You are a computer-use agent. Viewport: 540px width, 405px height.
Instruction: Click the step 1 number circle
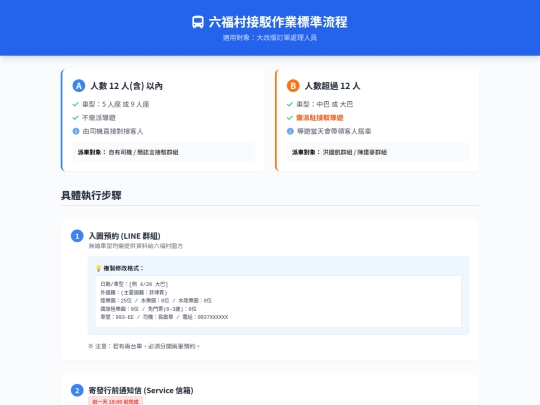pyautogui.click(x=77, y=236)
